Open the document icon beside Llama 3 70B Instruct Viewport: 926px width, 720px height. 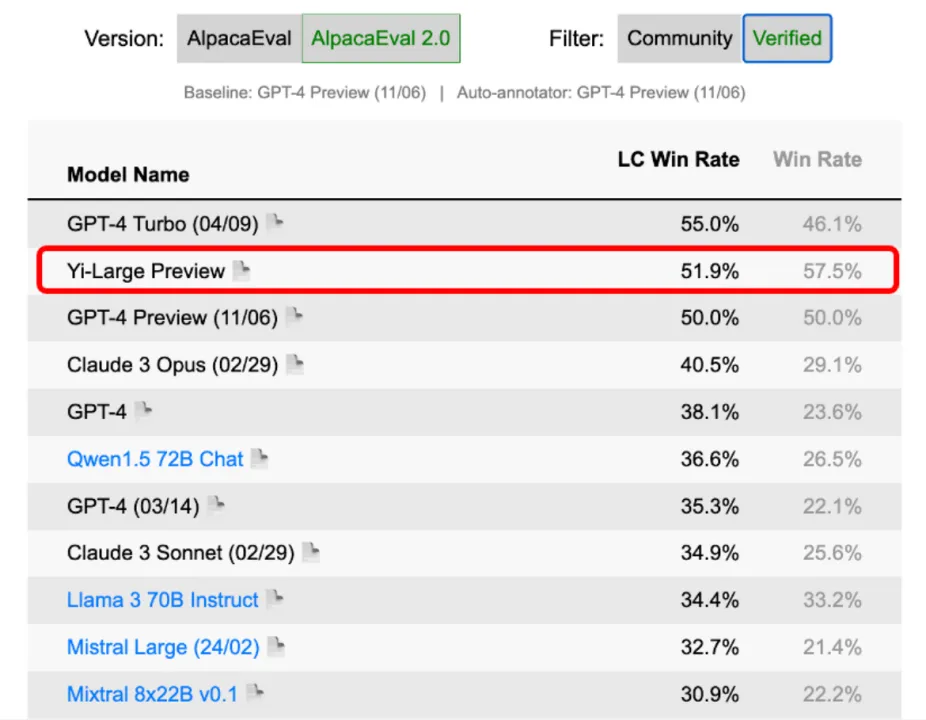pyautogui.click(x=275, y=599)
